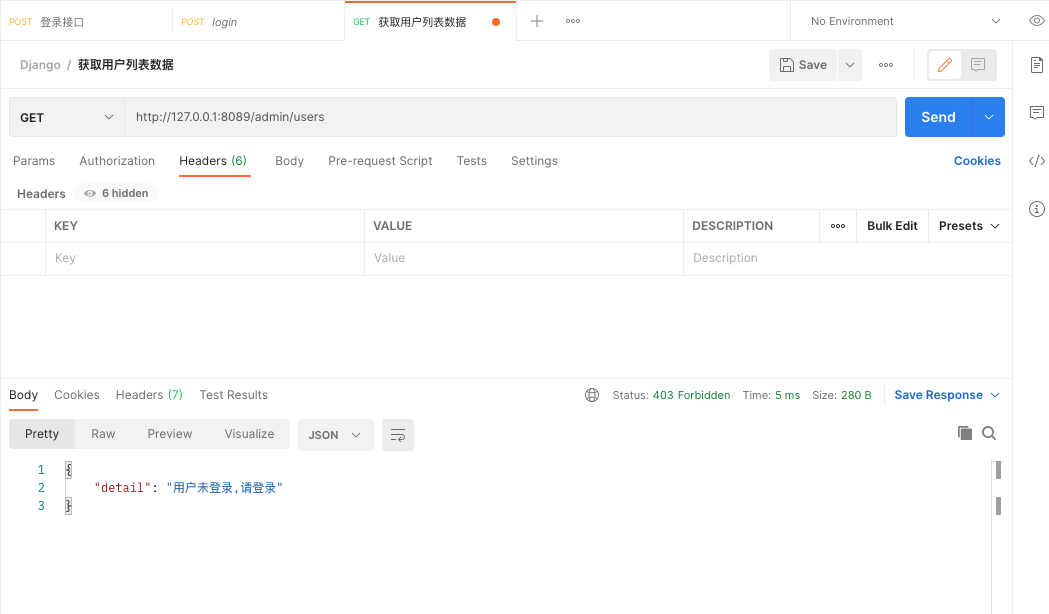Open tab options ellipsis next to plus

pos(573,21)
